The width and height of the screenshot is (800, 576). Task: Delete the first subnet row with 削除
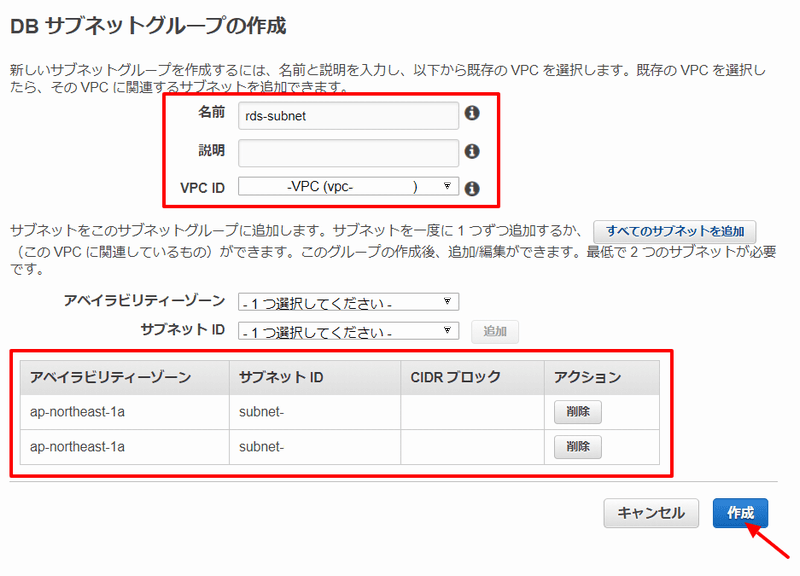coord(577,411)
